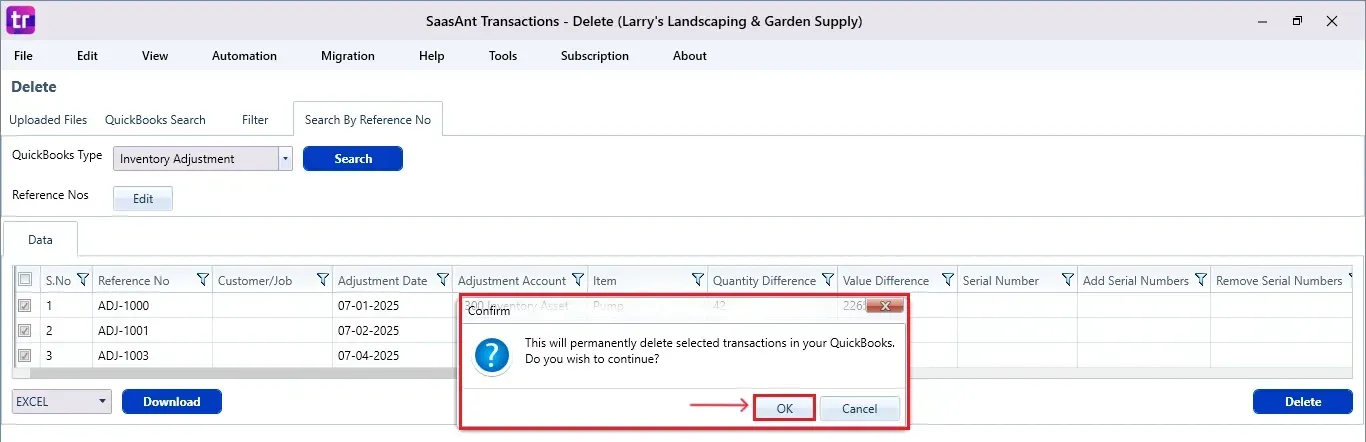Click the SaasAnt 'tr' application logo
The width and height of the screenshot is (1366, 442).
(20, 19)
